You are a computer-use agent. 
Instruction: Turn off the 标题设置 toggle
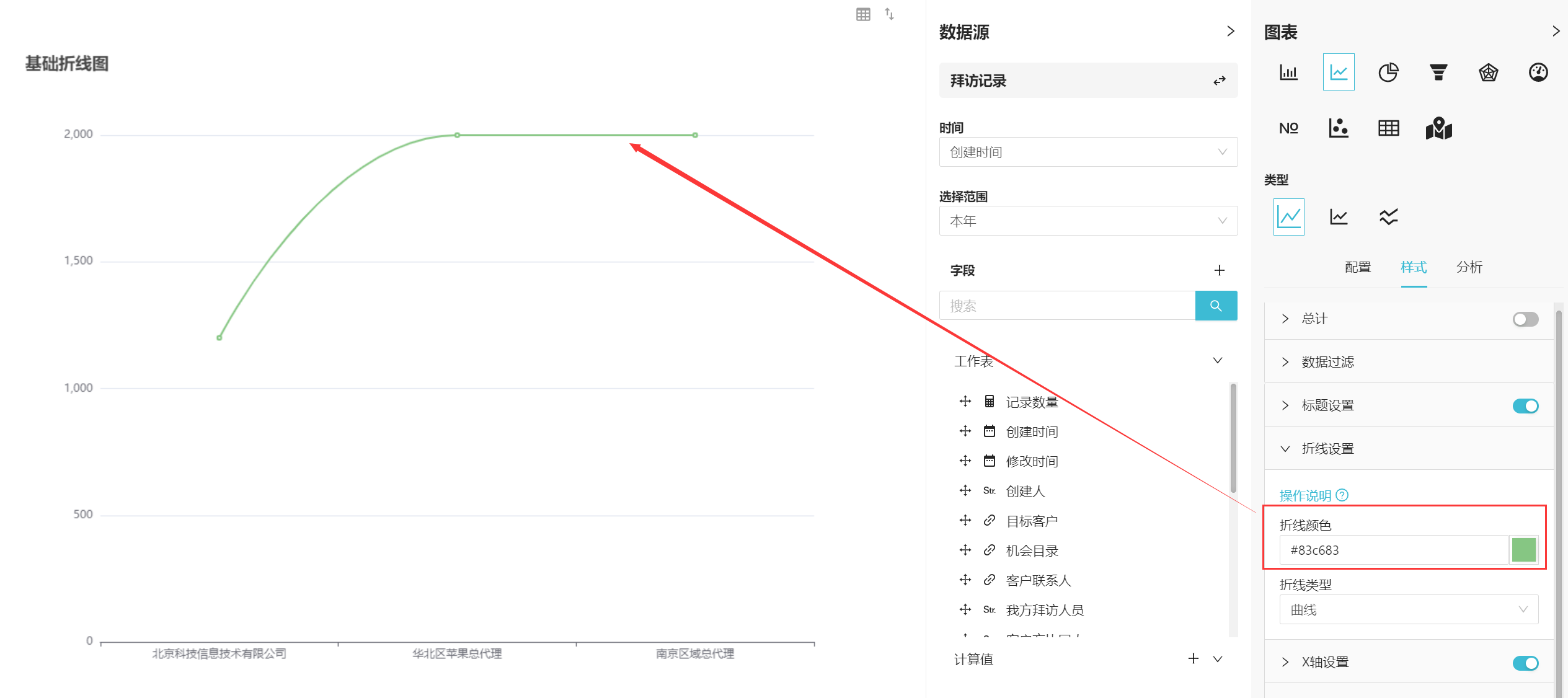pyautogui.click(x=1525, y=406)
